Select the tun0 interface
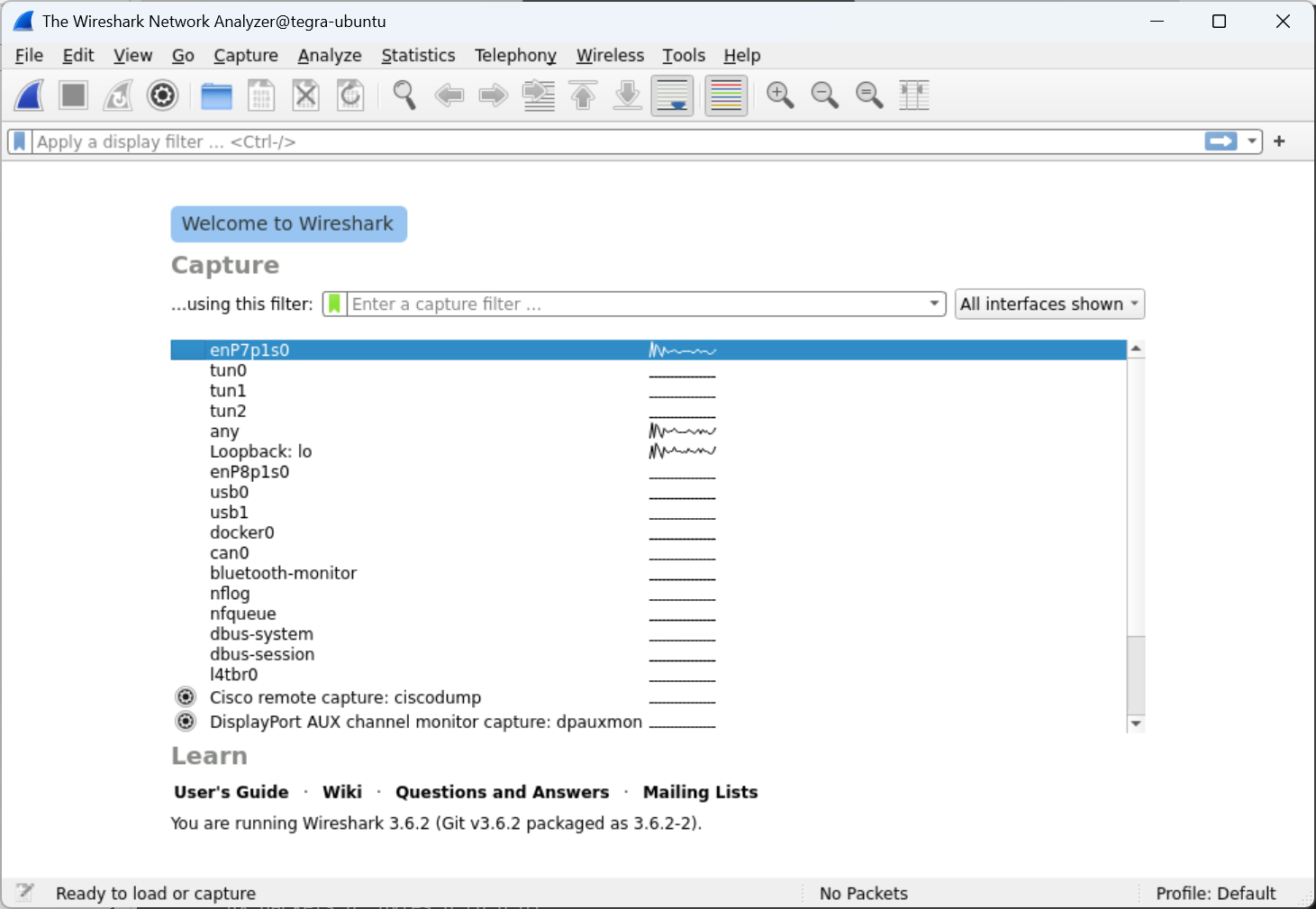 (x=649, y=370)
